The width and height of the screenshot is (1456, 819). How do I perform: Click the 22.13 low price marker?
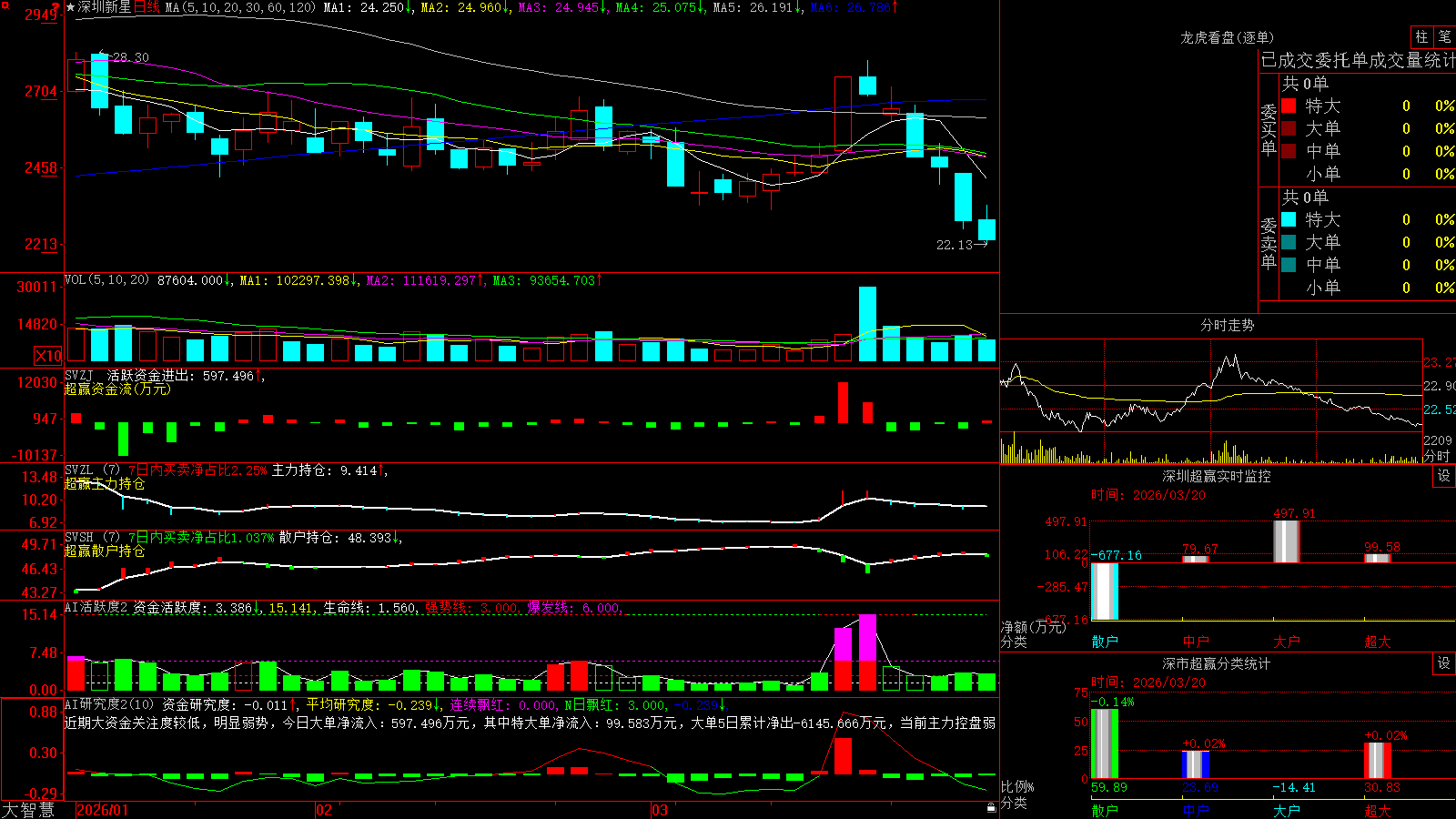955,245
